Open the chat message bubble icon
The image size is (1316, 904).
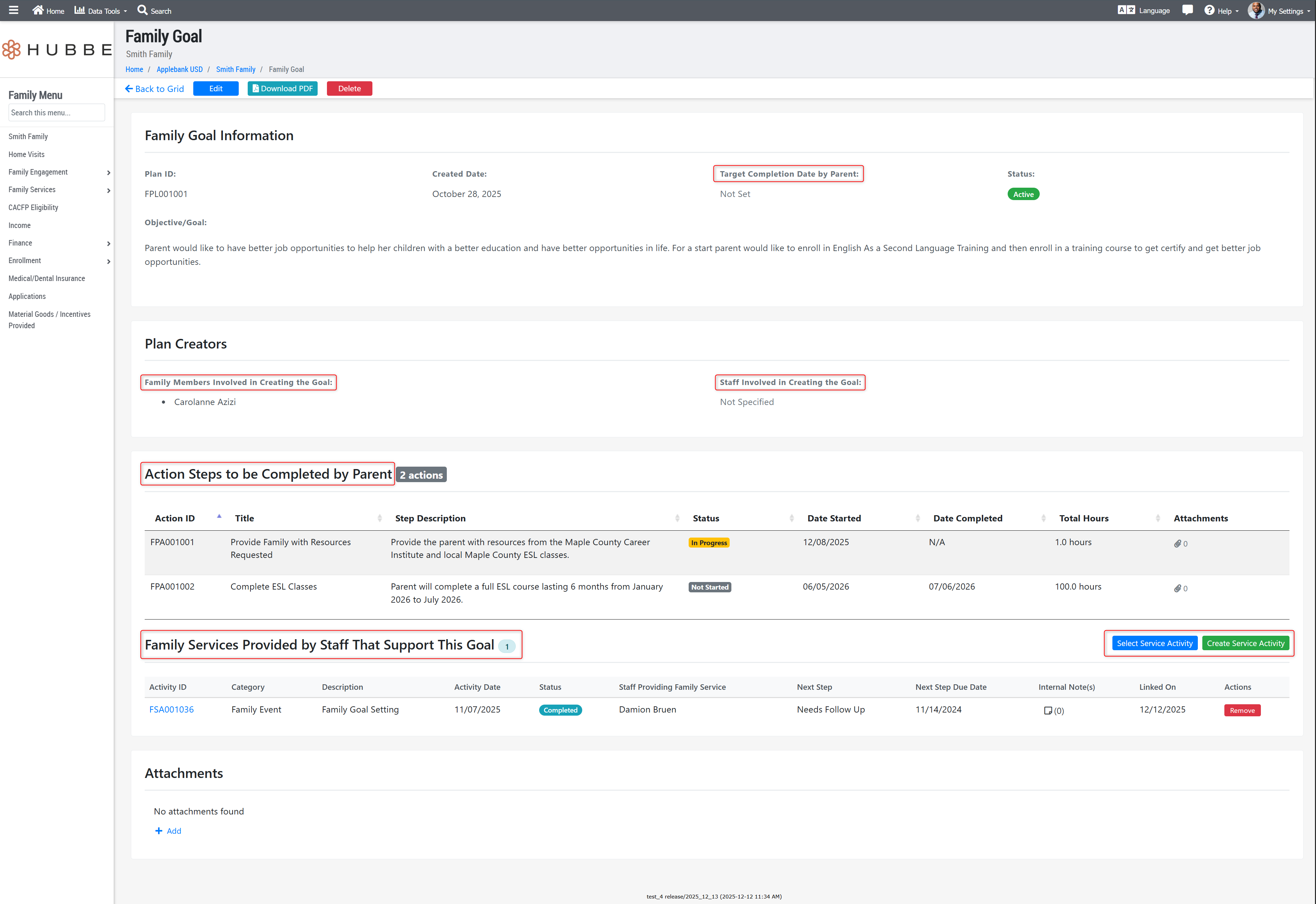(x=1188, y=10)
